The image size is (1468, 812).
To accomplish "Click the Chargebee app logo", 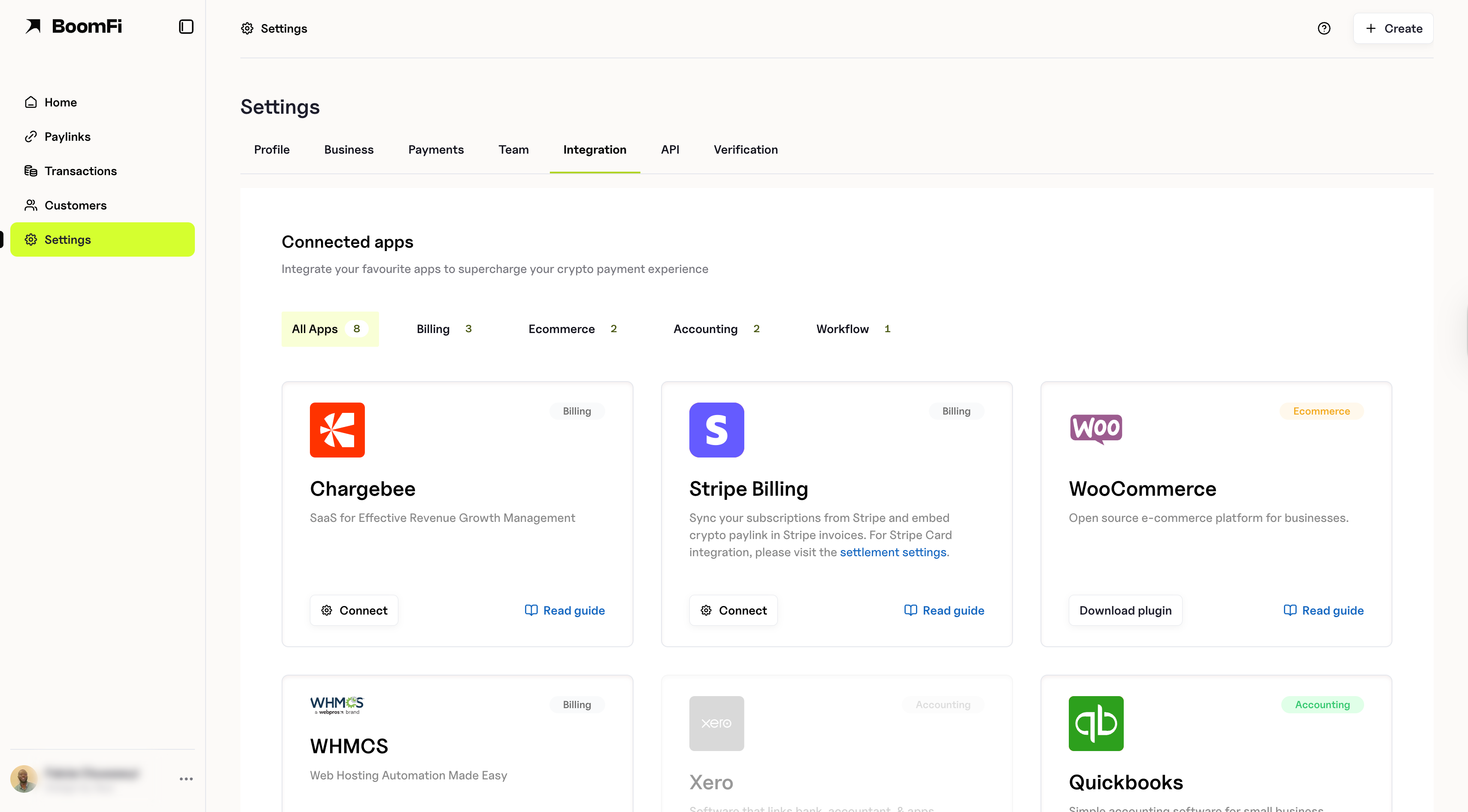I will [x=337, y=430].
